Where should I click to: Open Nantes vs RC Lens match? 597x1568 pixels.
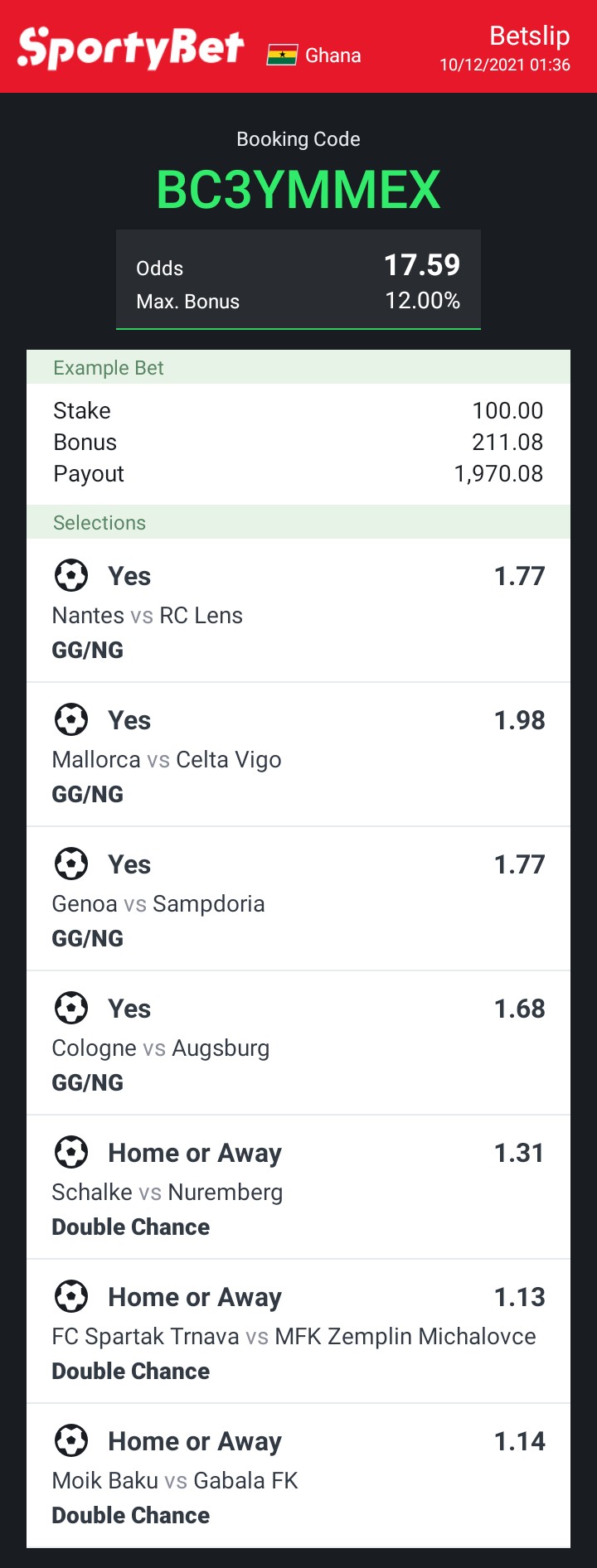point(148,616)
